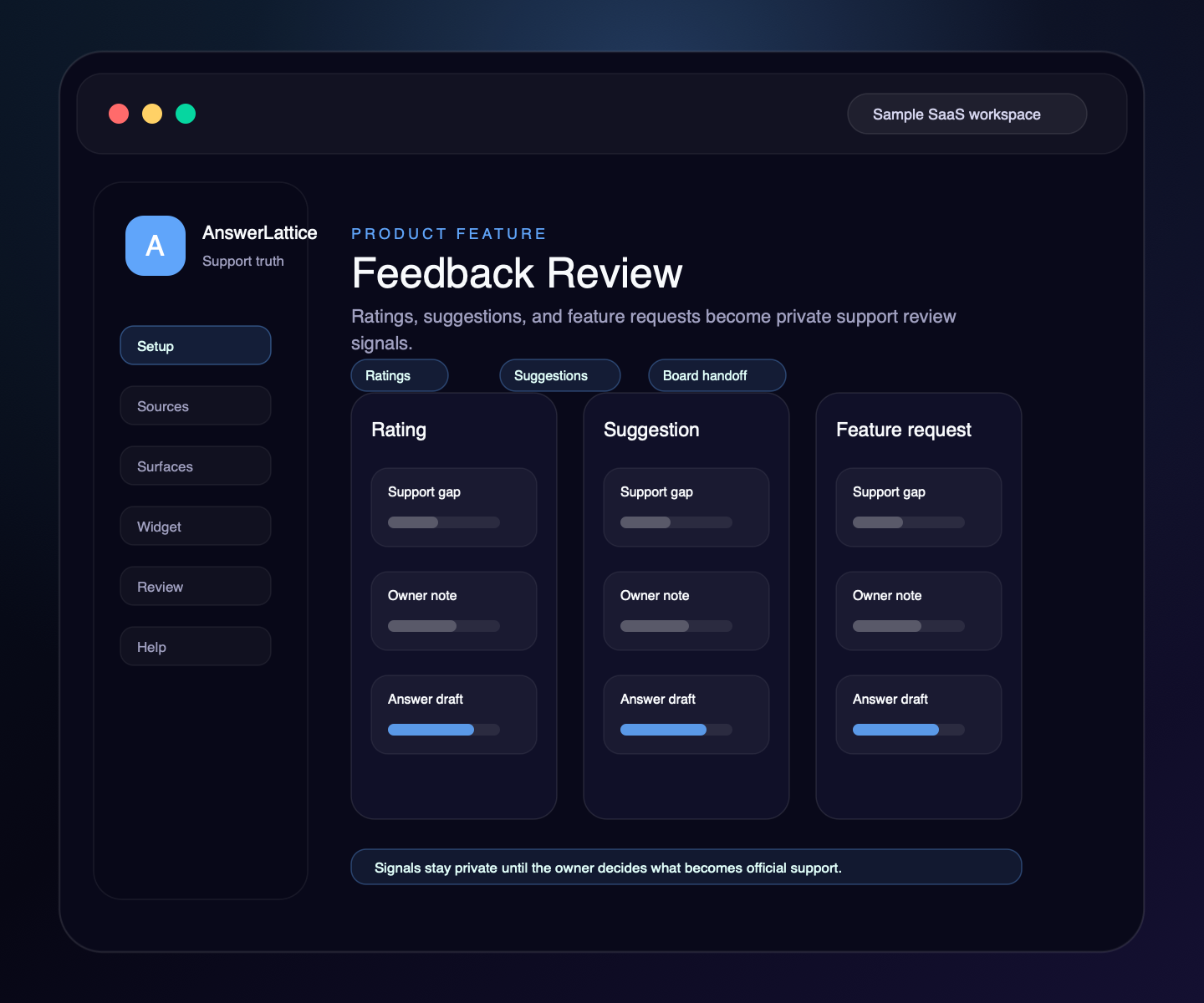Click Rating's blue Answer draft progress bar
This screenshot has height=1003, width=1204.
tap(444, 730)
